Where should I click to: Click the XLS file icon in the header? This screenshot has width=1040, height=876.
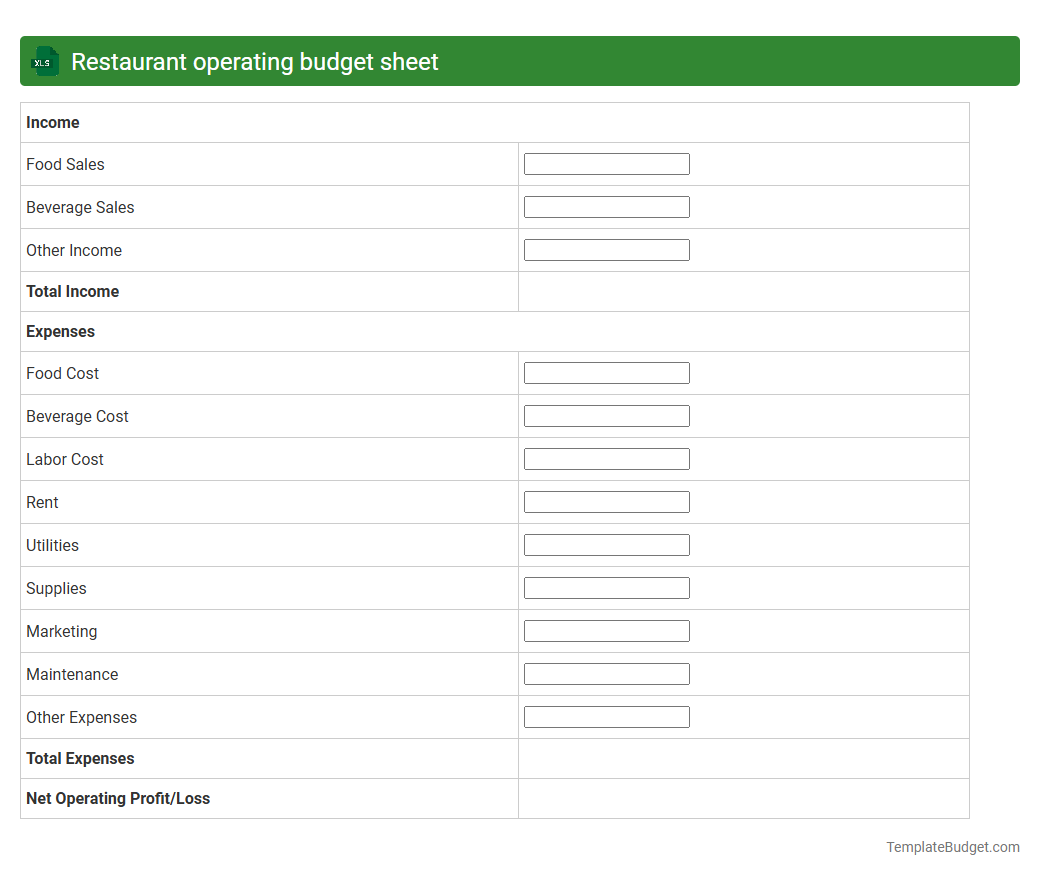point(44,61)
